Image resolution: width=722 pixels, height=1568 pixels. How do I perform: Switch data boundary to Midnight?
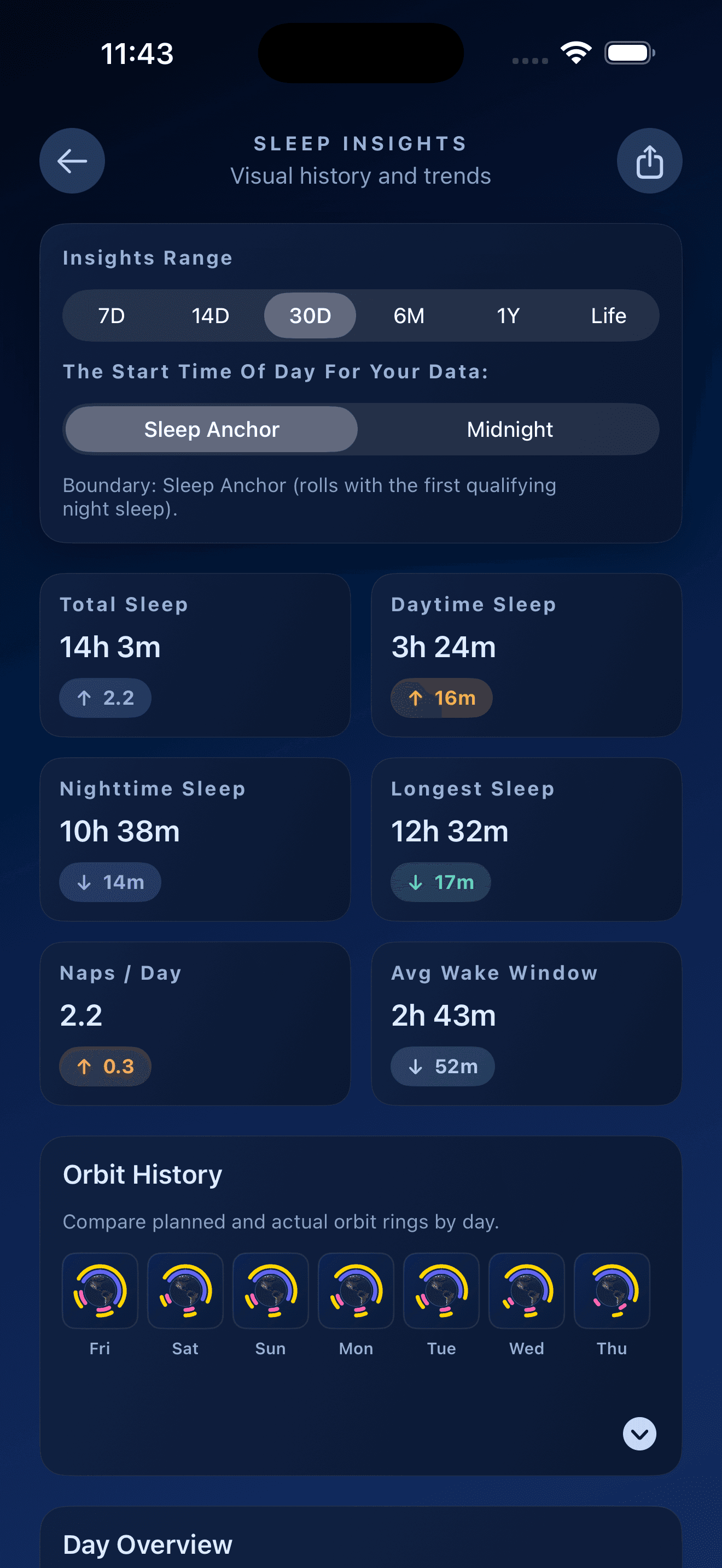510,429
